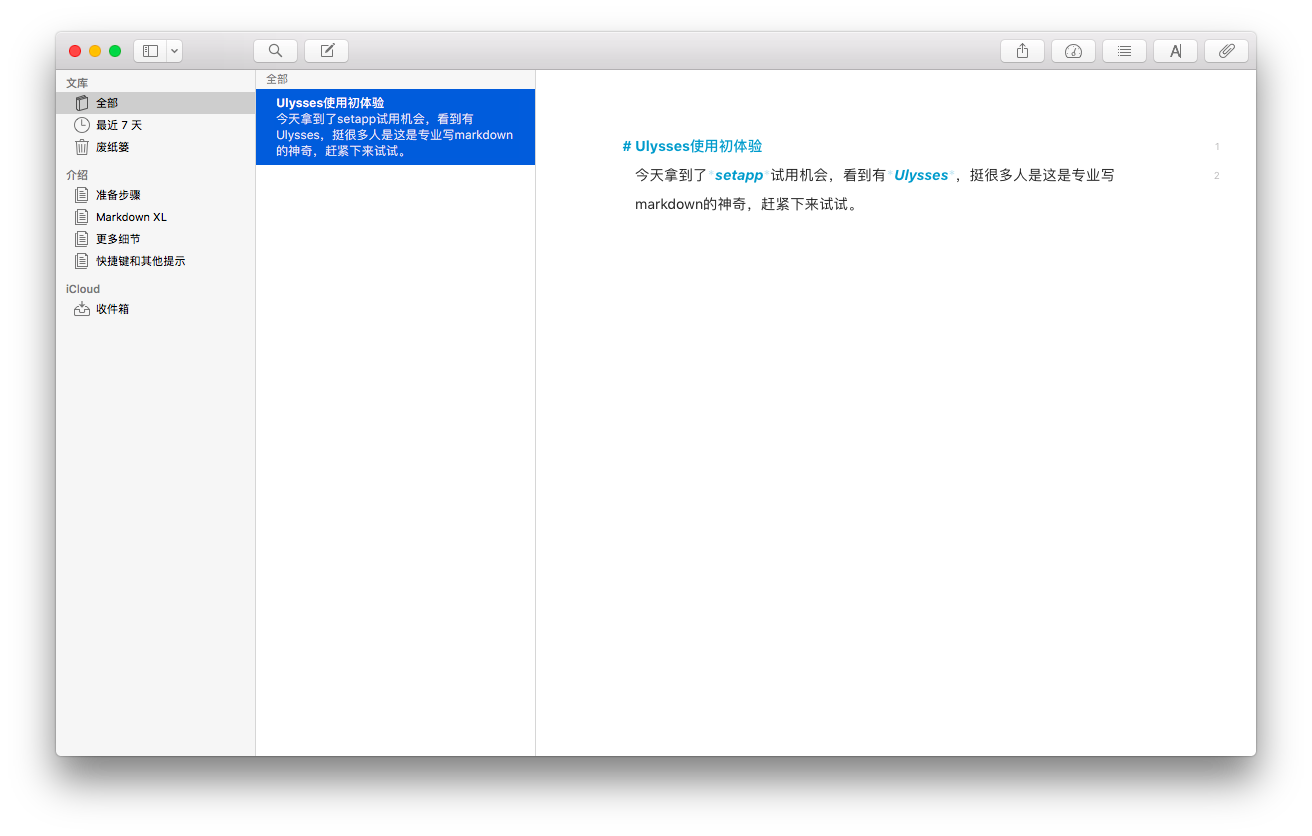This screenshot has height=836, width=1312.
Task: Open the Share options from the toolbar
Action: tap(1022, 50)
